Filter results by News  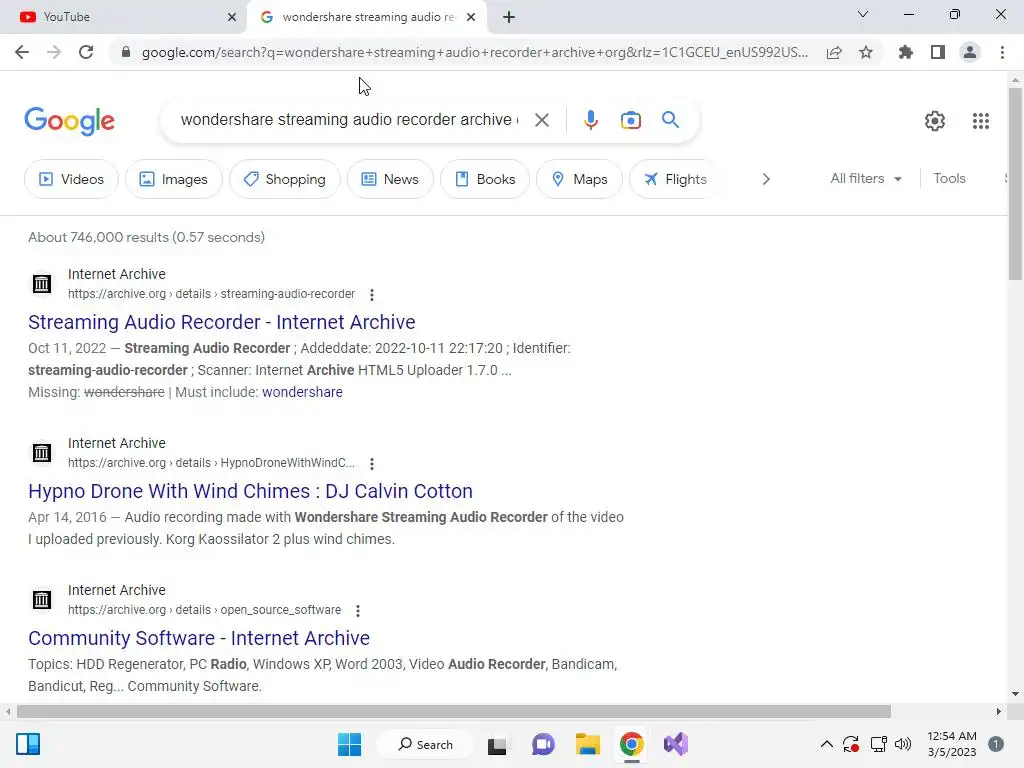tap(390, 179)
